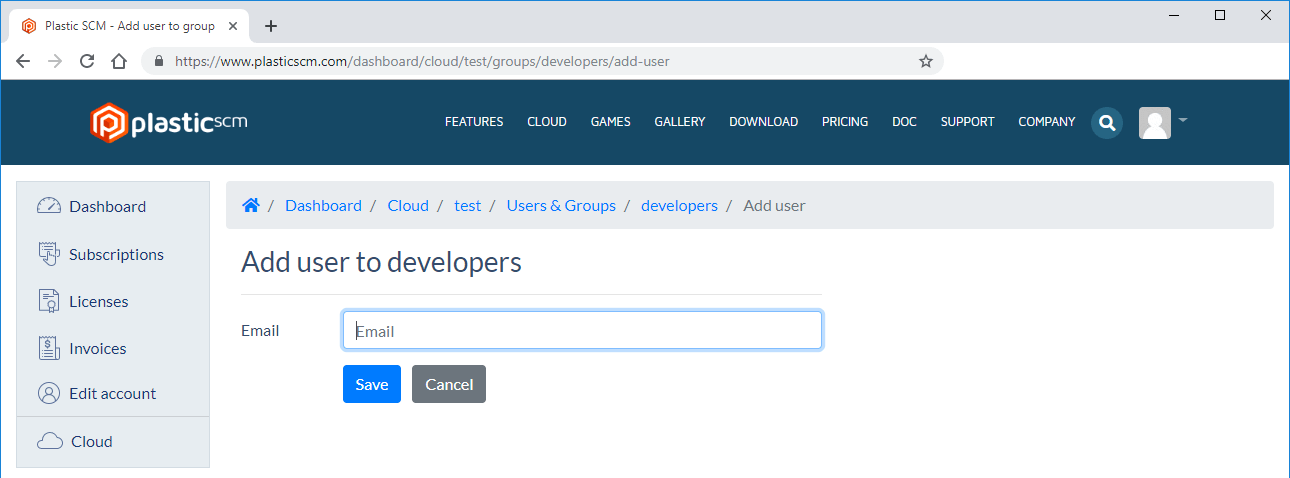The height and width of the screenshot is (478, 1290).
Task: Select Invoices label in sidebar
Action: click(x=98, y=348)
